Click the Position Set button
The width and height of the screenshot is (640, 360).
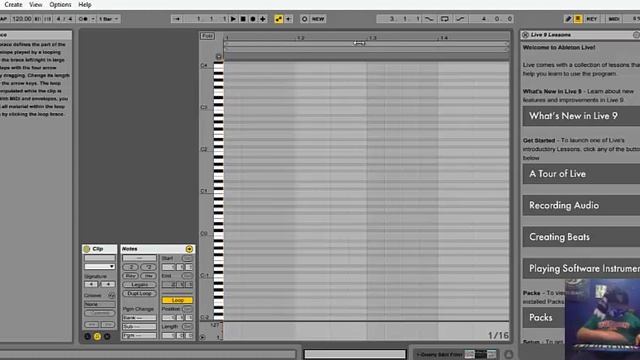click(187, 309)
